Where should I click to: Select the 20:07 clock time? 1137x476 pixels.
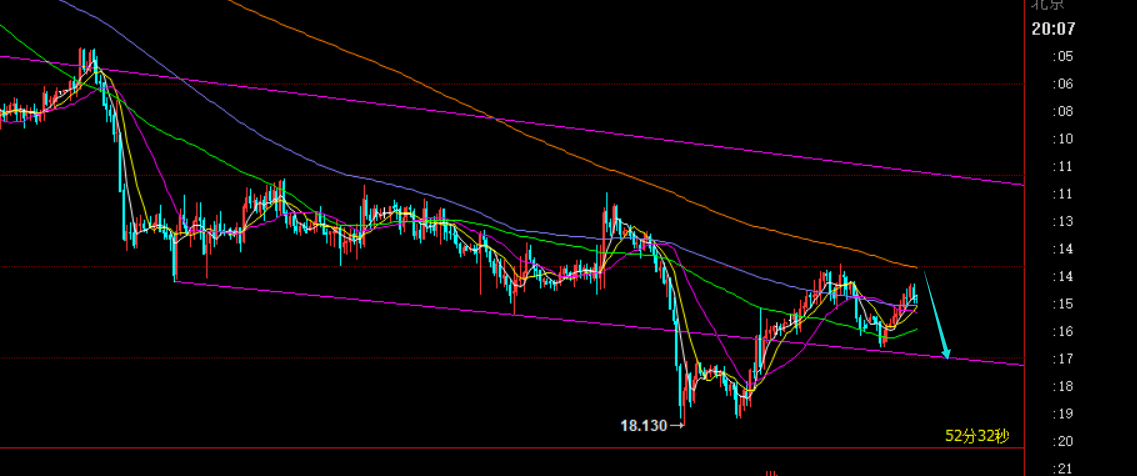pos(1053,29)
